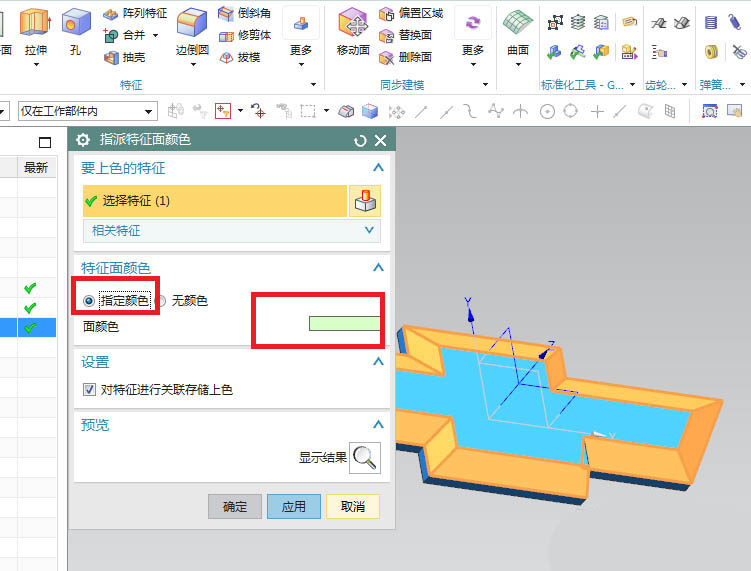
Task: Click the 合并 (Unite) tool
Action: tap(125, 35)
